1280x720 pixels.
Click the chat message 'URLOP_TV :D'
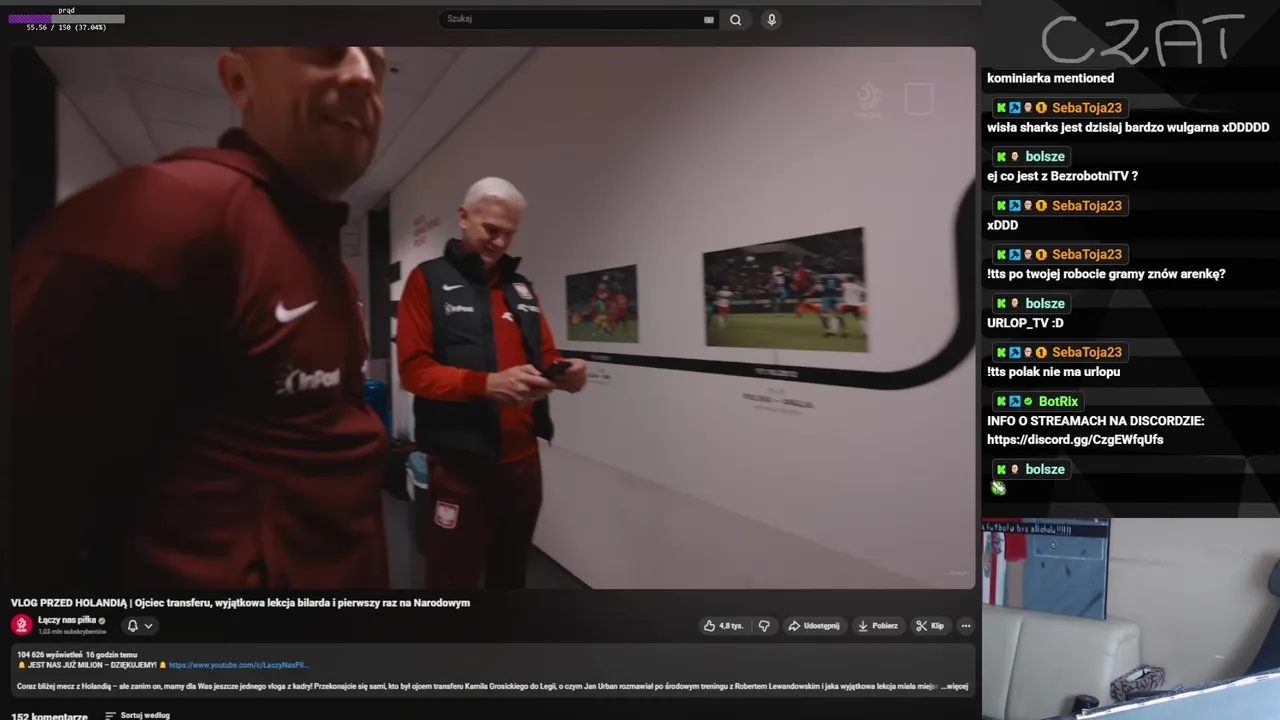coord(1025,323)
